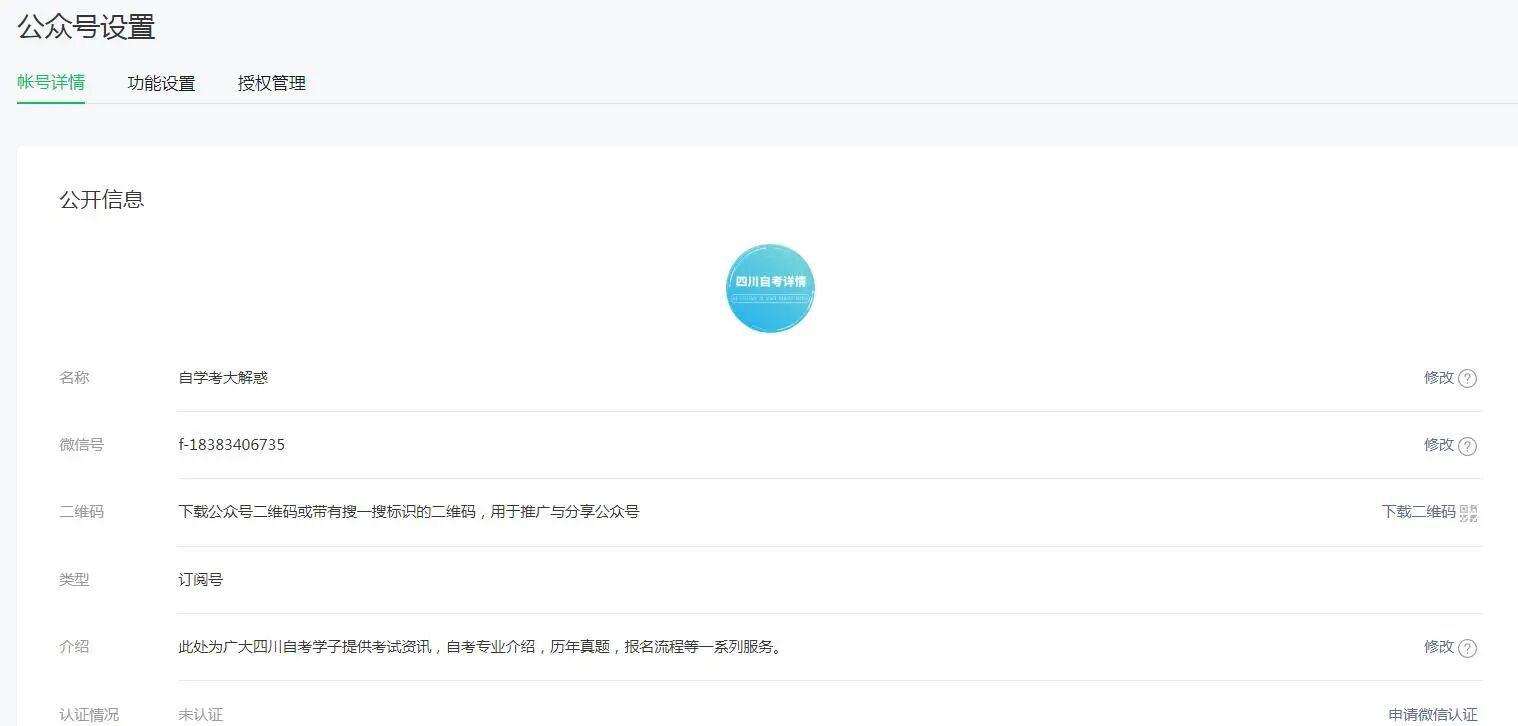The width and height of the screenshot is (1518, 726).
Task: Switch to 授权管理 tab
Action: click(x=272, y=83)
